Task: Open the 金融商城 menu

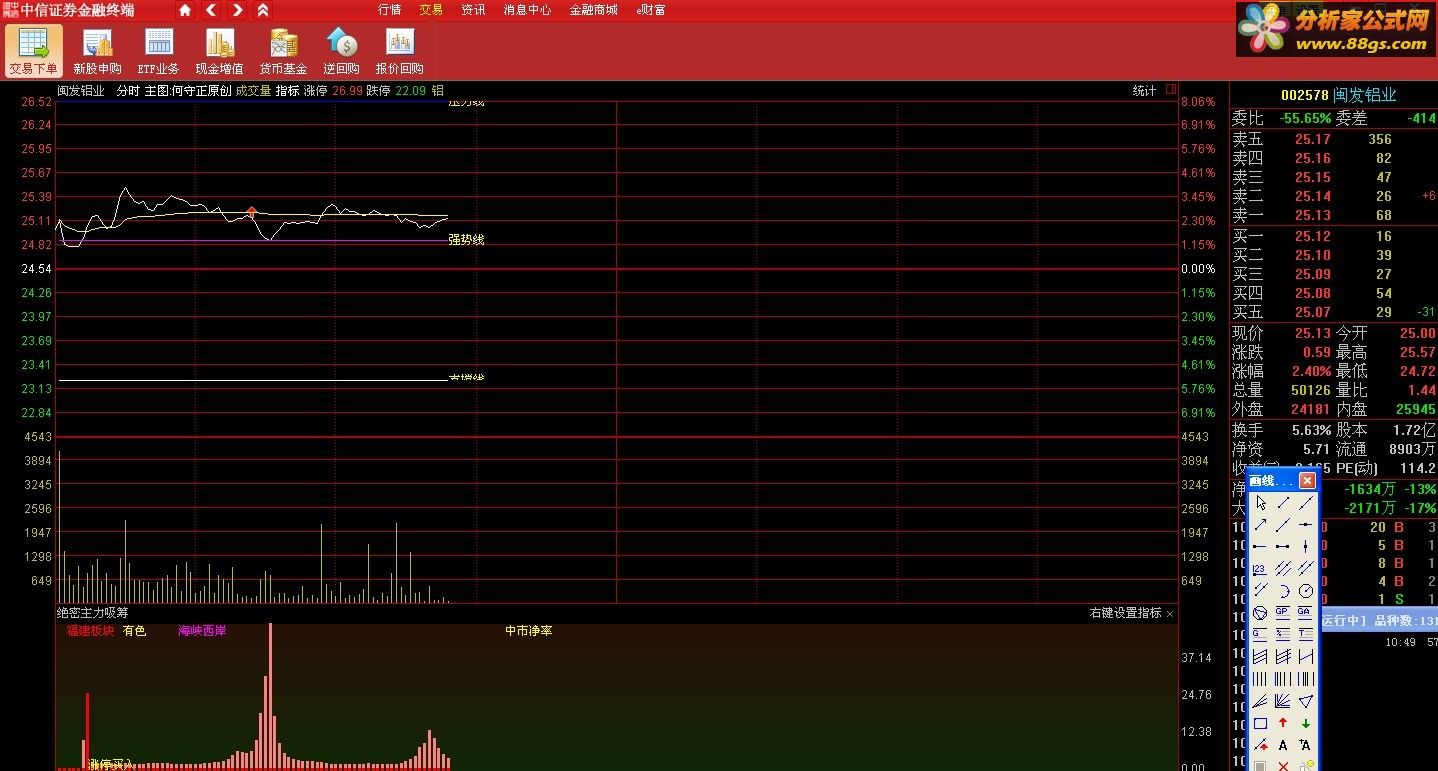Action: 593,10
